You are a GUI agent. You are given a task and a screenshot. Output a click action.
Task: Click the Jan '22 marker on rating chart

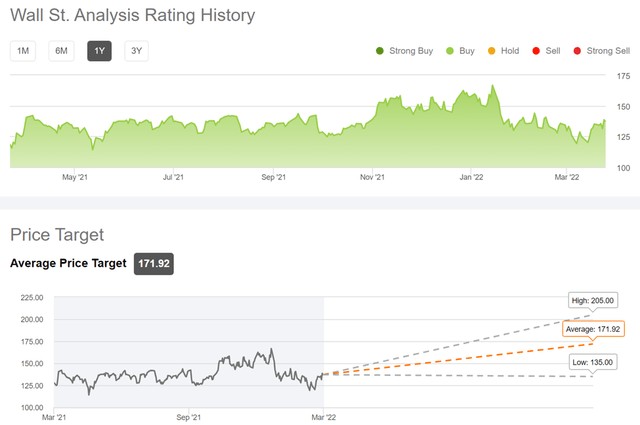[471, 177]
